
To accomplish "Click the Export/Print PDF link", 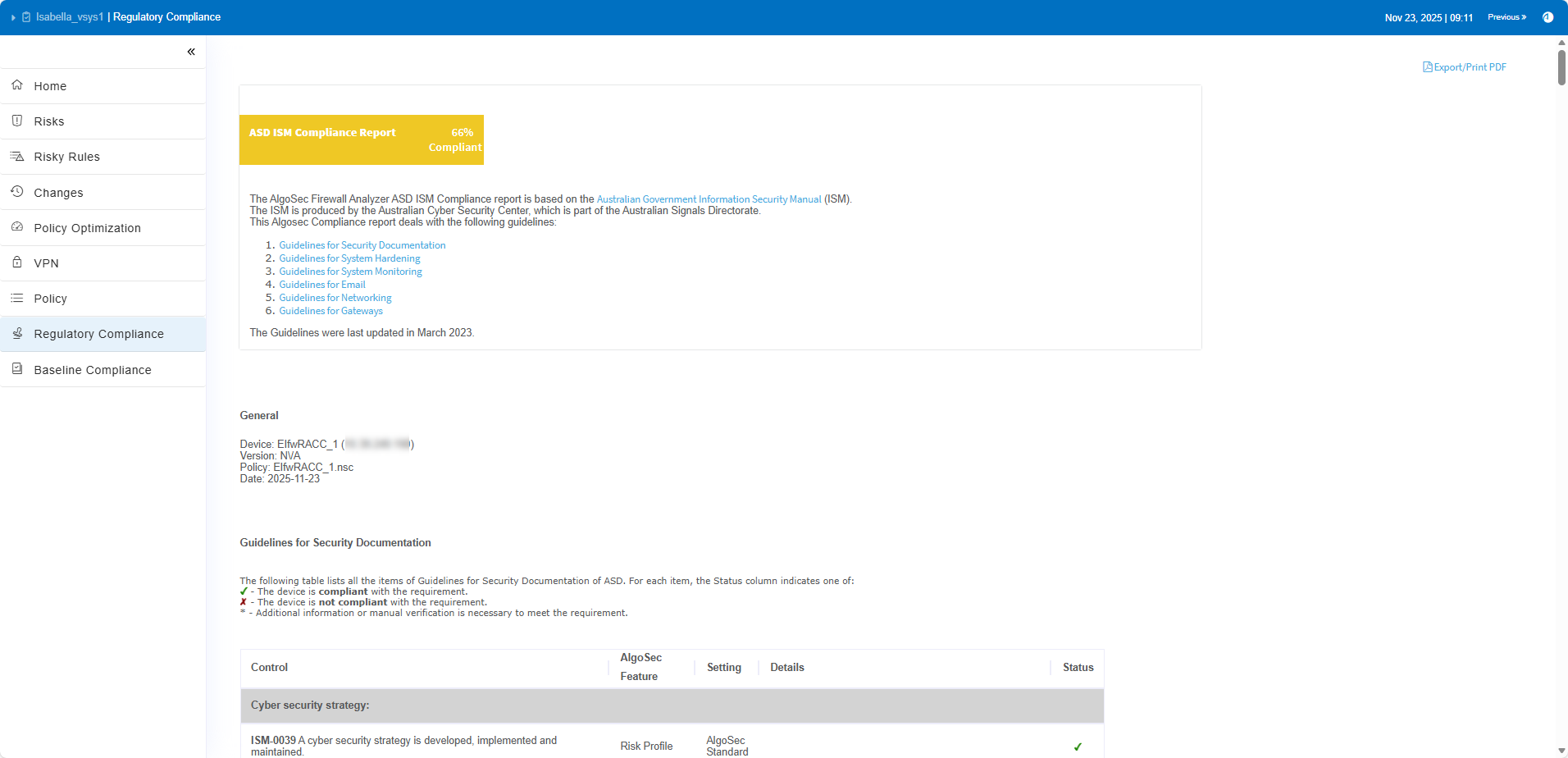I will 1465,67.
